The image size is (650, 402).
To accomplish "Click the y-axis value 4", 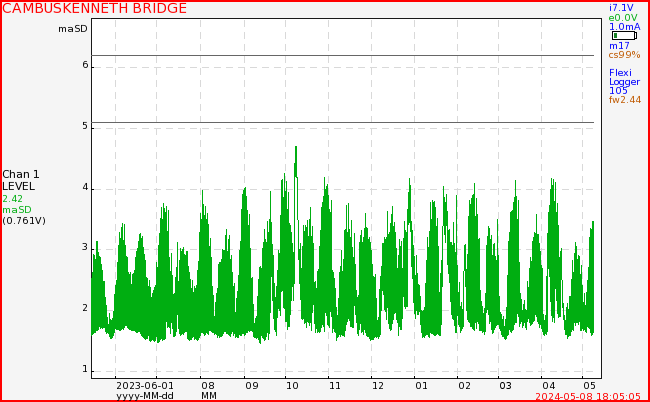I will tap(85, 187).
